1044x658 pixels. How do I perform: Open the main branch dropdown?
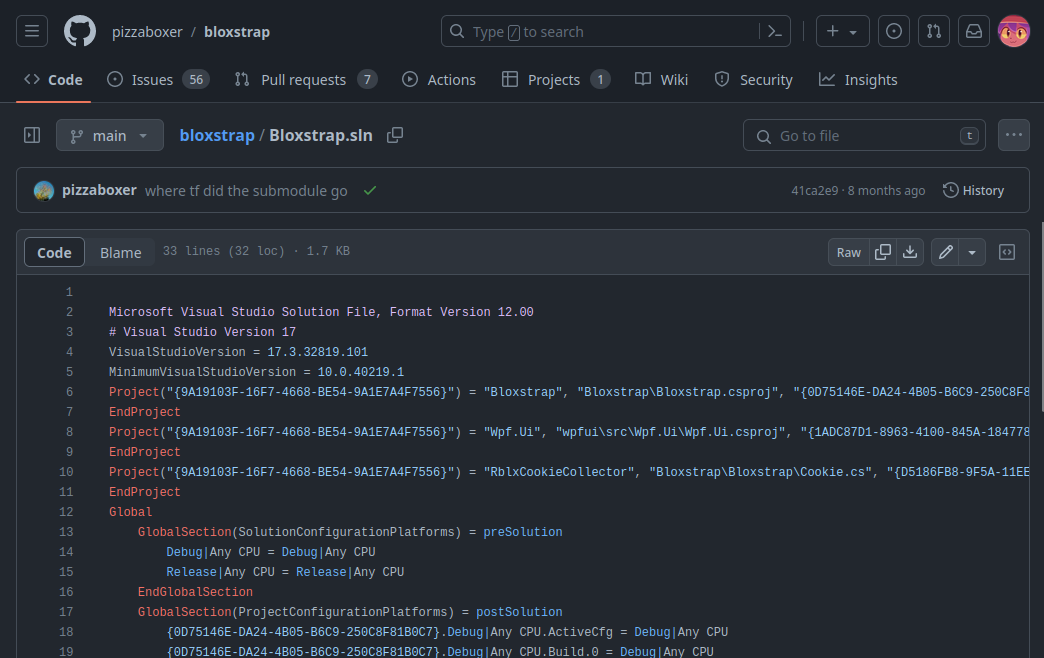click(110, 135)
